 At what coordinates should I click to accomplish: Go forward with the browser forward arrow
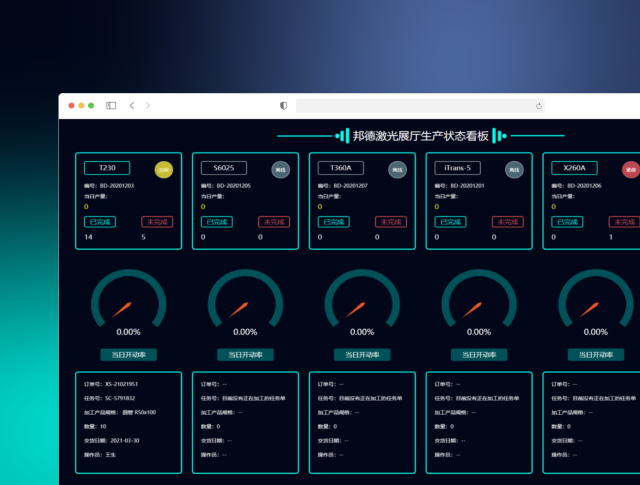pyautogui.click(x=148, y=106)
